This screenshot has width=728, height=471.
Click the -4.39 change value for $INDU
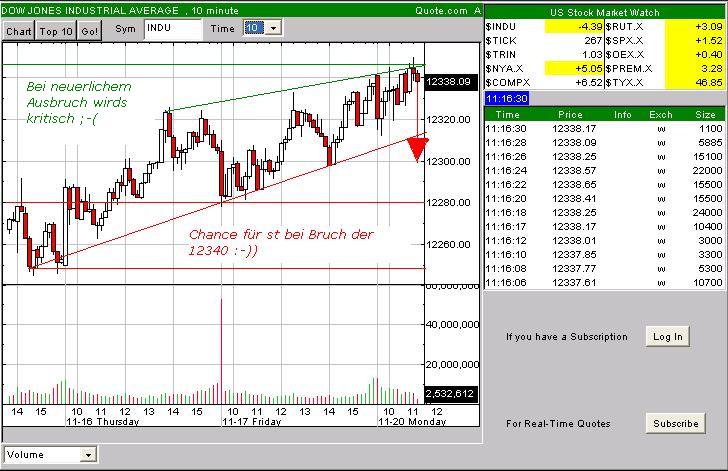pyautogui.click(x=590, y=27)
